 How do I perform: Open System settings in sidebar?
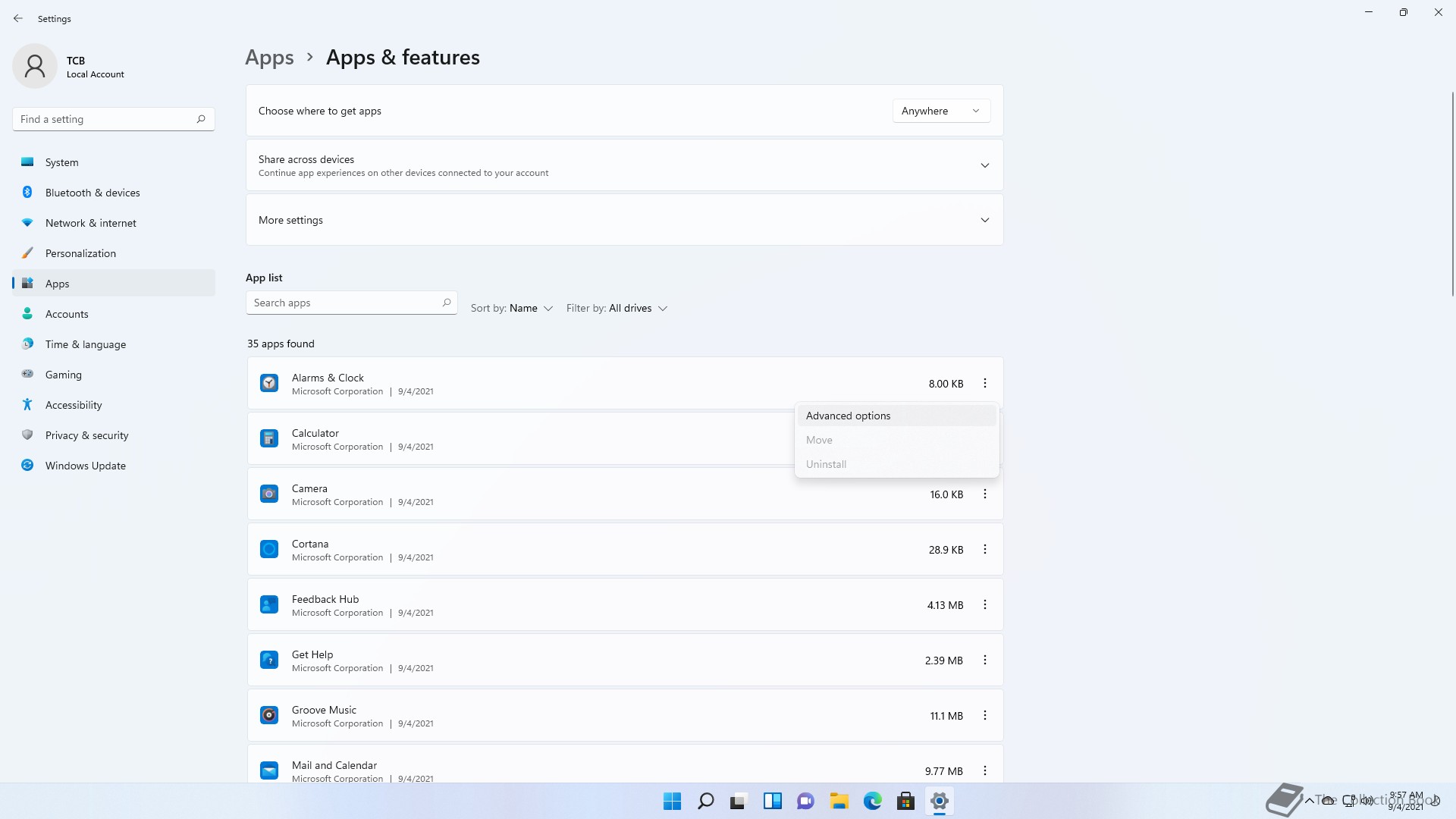(114, 162)
